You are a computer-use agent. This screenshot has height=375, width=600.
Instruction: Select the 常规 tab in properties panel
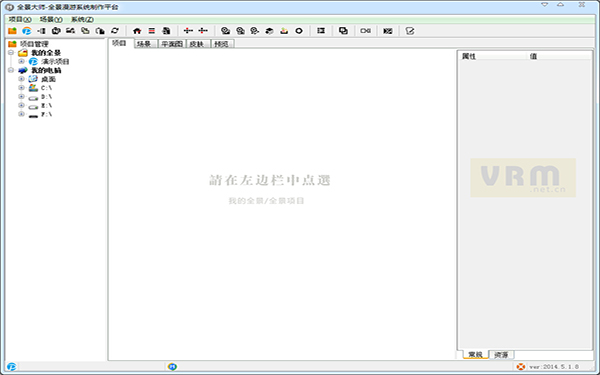point(476,355)
